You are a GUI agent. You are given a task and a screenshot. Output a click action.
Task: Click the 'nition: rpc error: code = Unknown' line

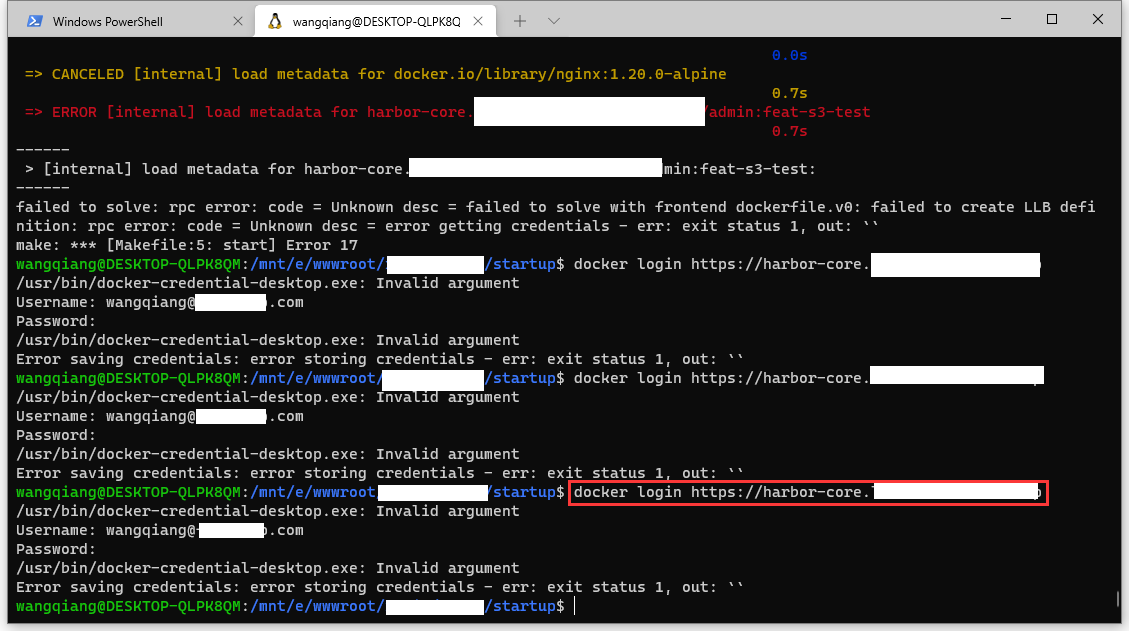447,226
